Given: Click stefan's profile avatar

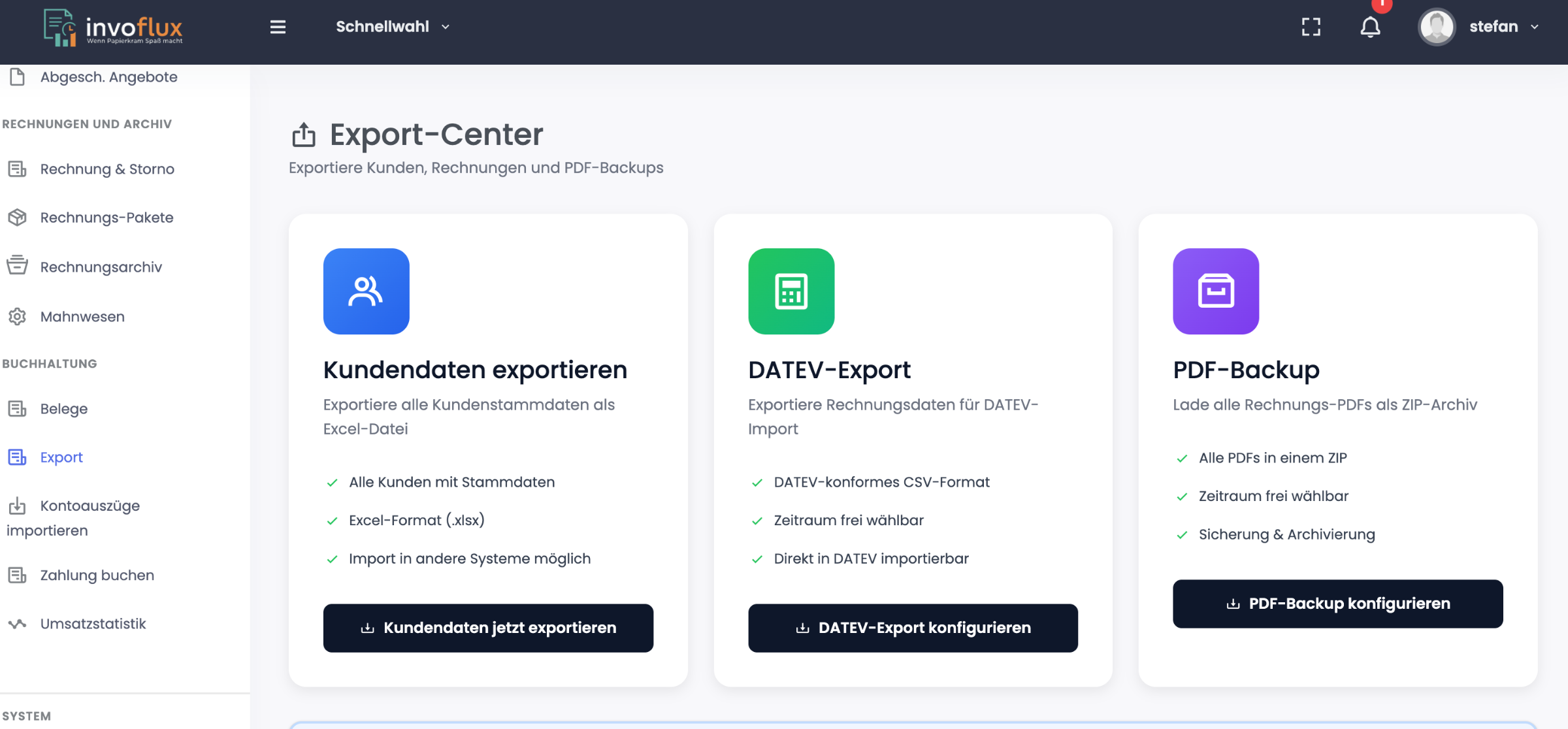Looking at the screenshot, I should click(x=1436, y=27).
